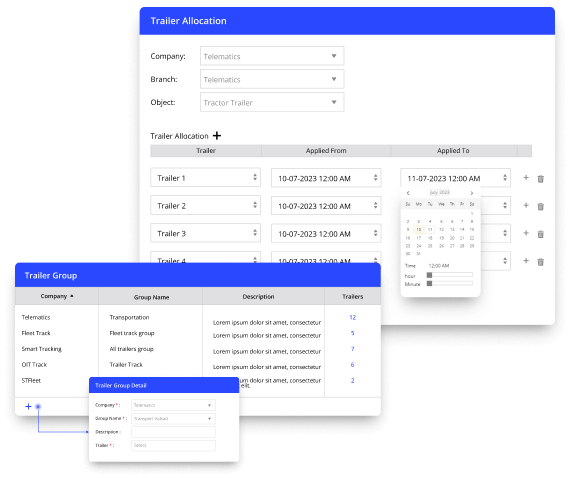Open Group Name dropdown in Trailer Group Detail

tap(173, 419)
